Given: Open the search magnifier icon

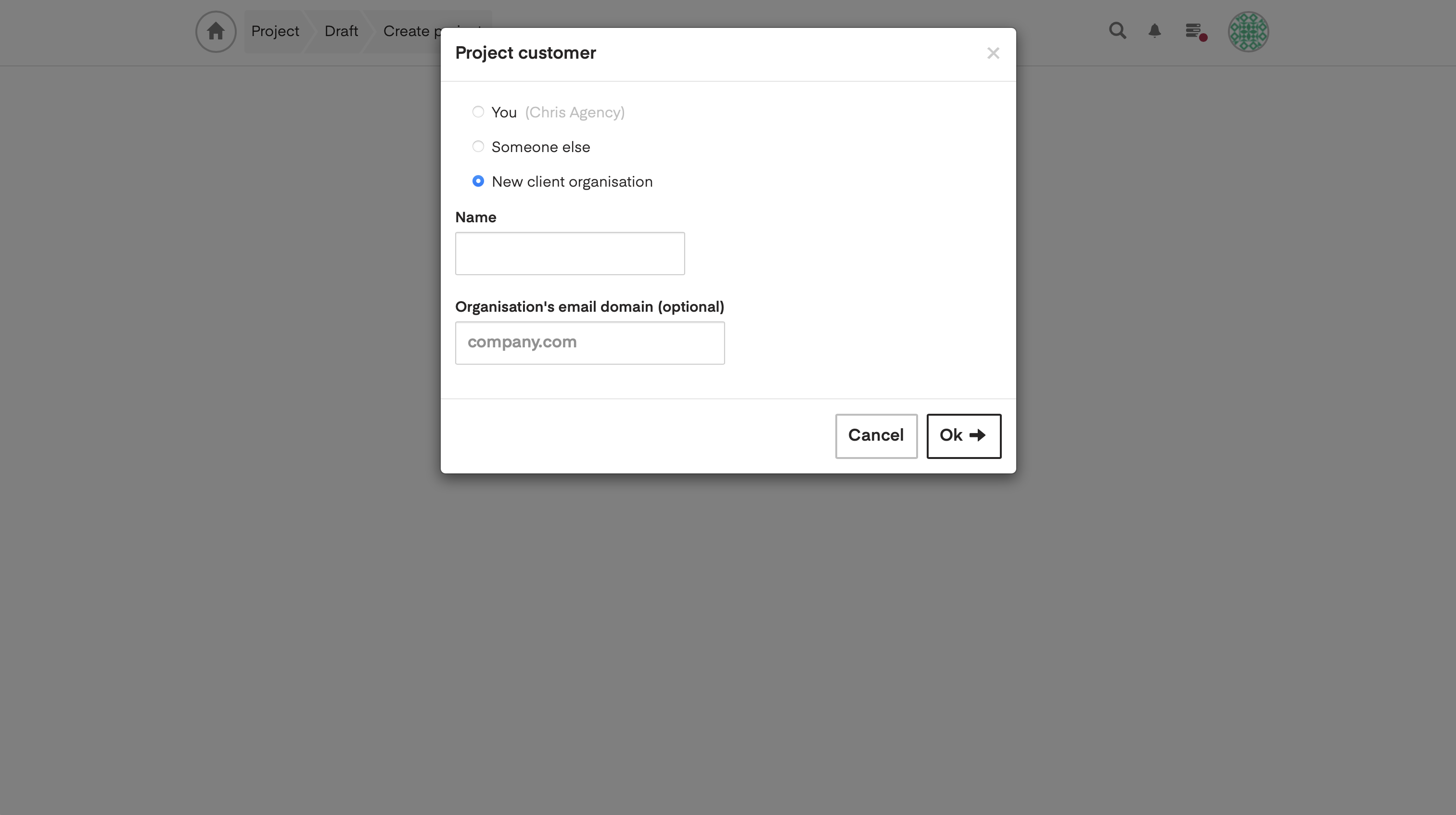Looking at the screenshot, I should 1117,30.
